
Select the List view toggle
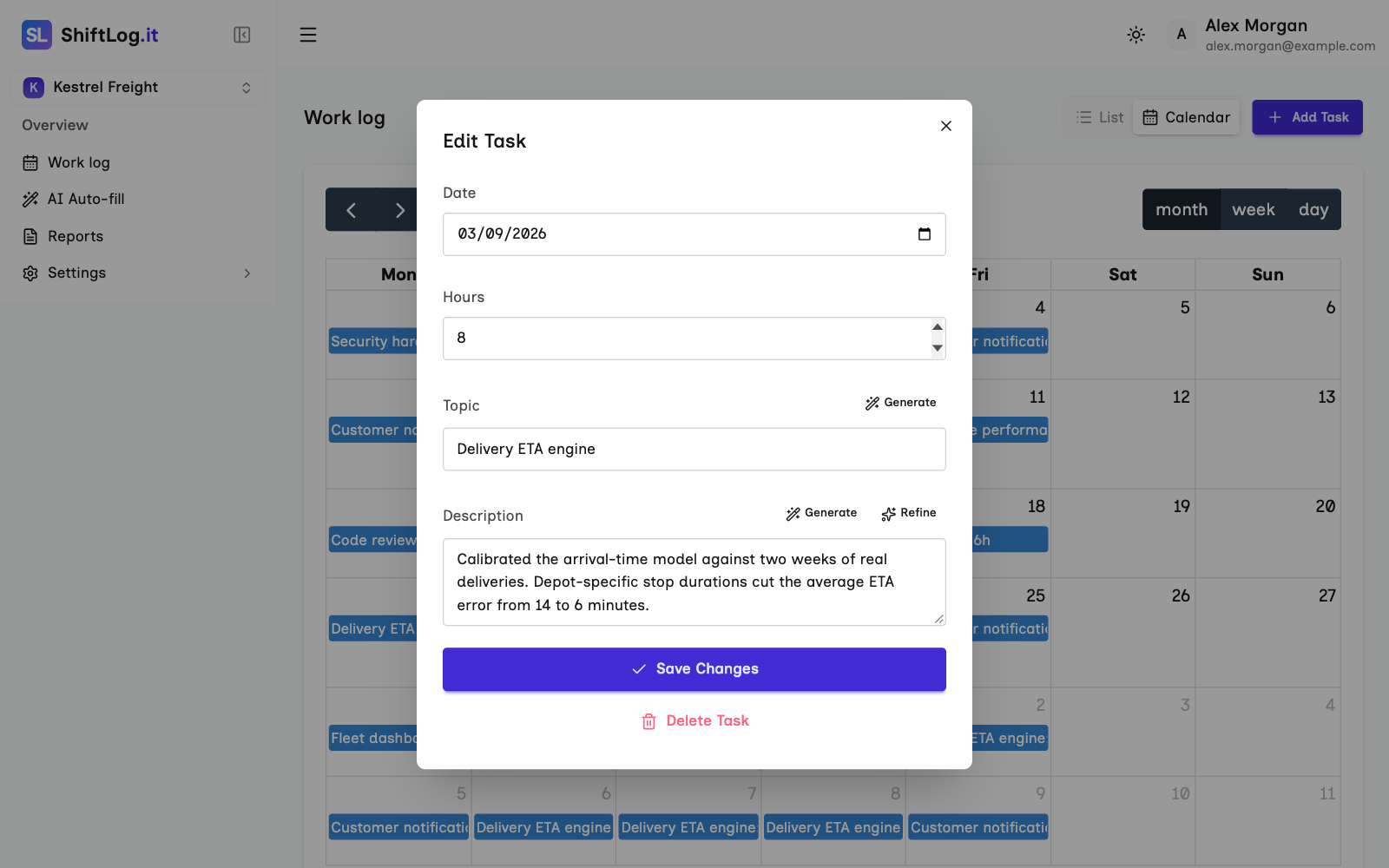click(x=1099, y=117)
